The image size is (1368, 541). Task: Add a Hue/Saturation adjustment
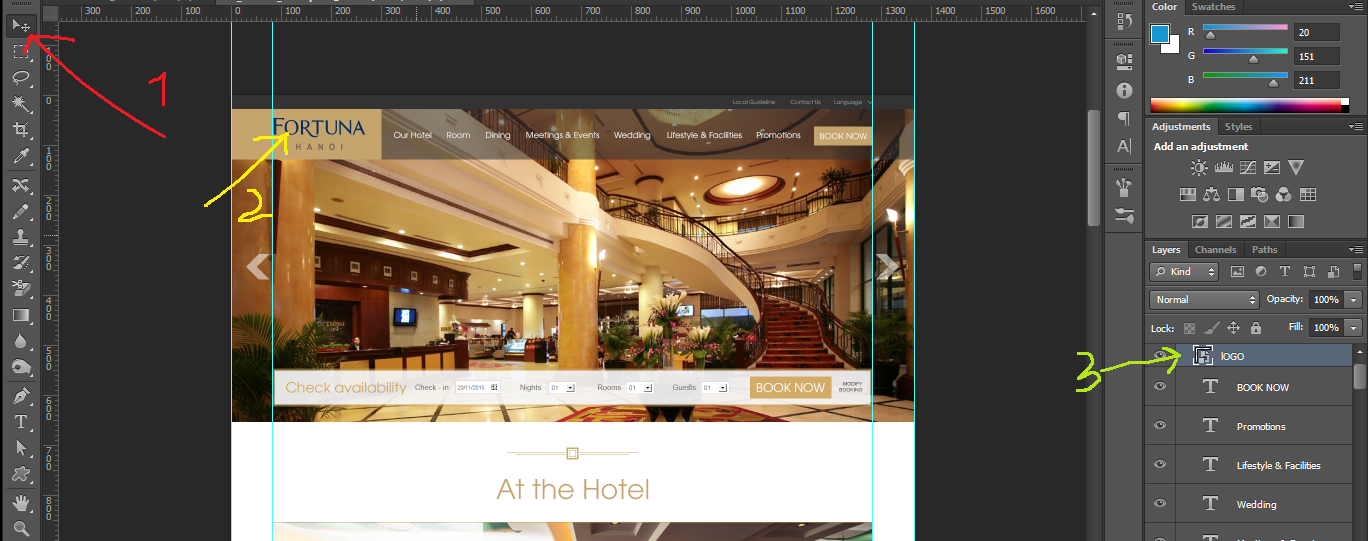click(x=1188, y=195)
